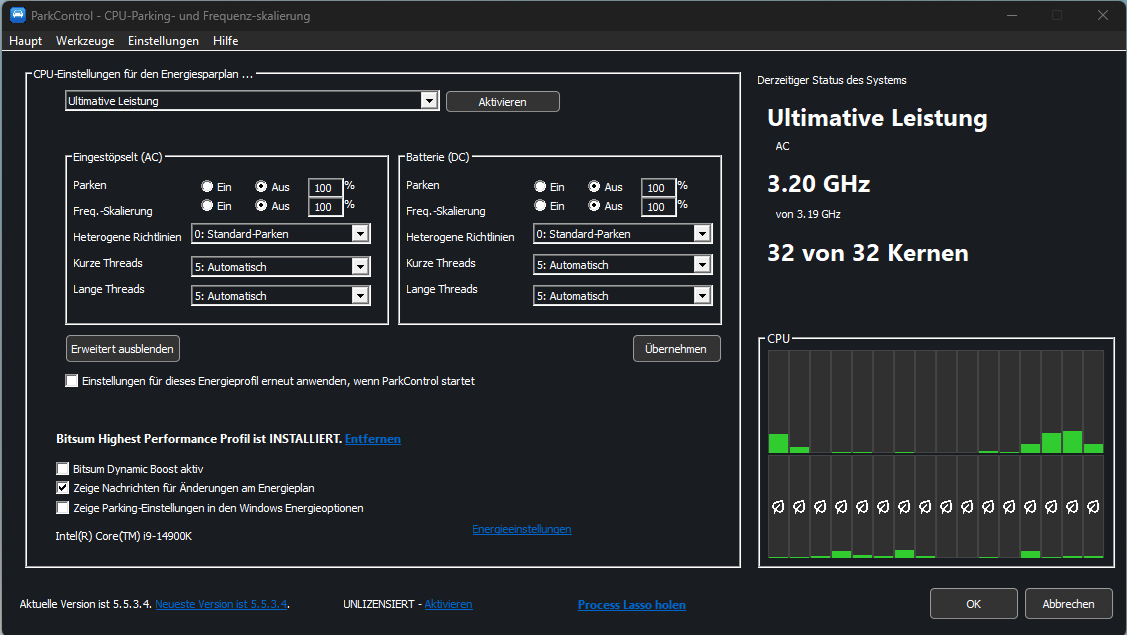Click the first leaf icon in CPU graph
The image size is (1127, 635).
pos(778,507)
